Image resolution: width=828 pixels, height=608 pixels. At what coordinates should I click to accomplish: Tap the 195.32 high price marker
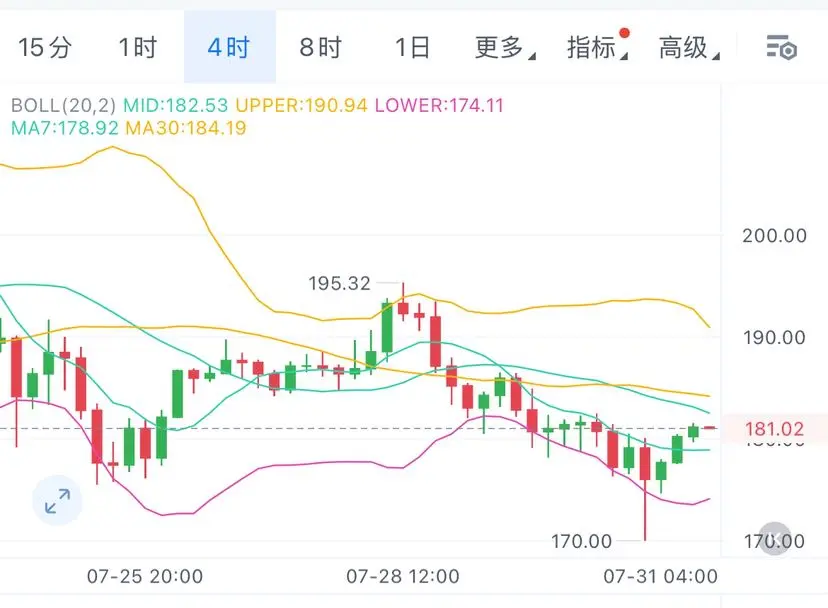340,284
